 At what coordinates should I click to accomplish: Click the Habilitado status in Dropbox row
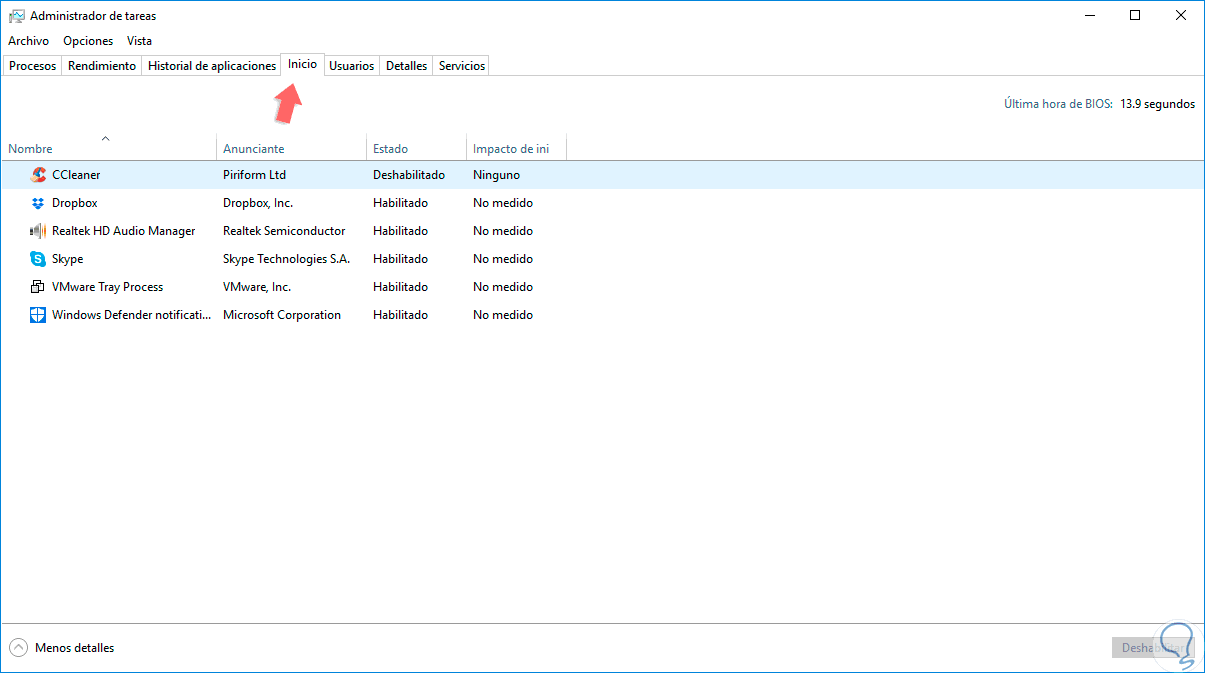point(400,203)
